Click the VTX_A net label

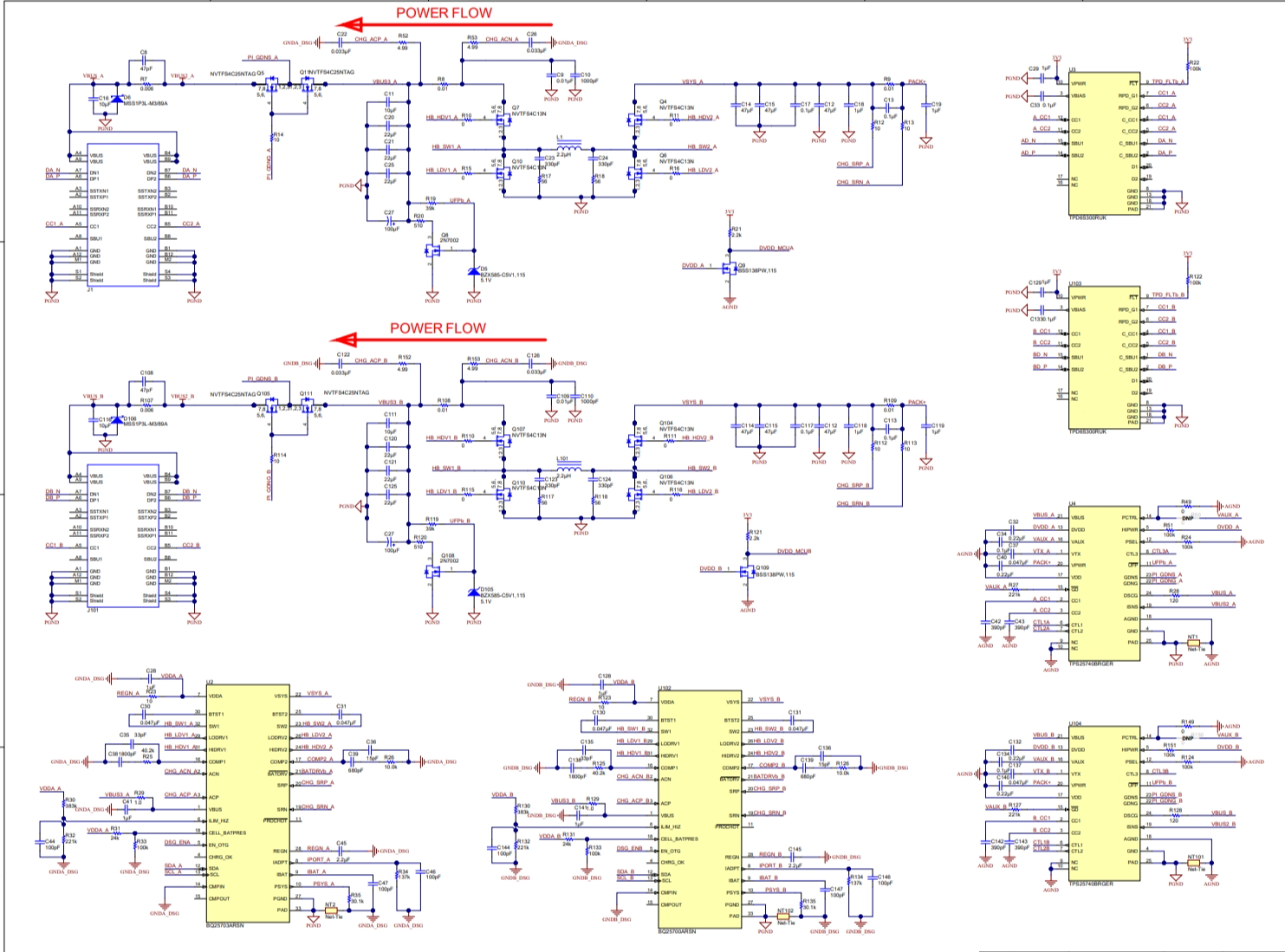pyautogui.click(x=1042, y=551)
